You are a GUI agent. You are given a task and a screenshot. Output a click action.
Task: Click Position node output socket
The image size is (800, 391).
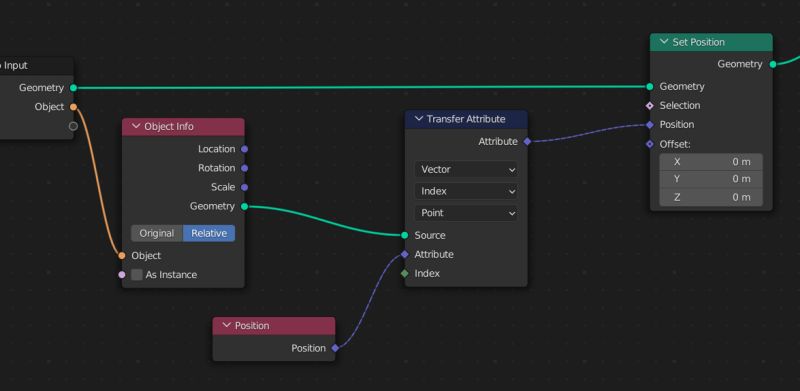point(335,348)
